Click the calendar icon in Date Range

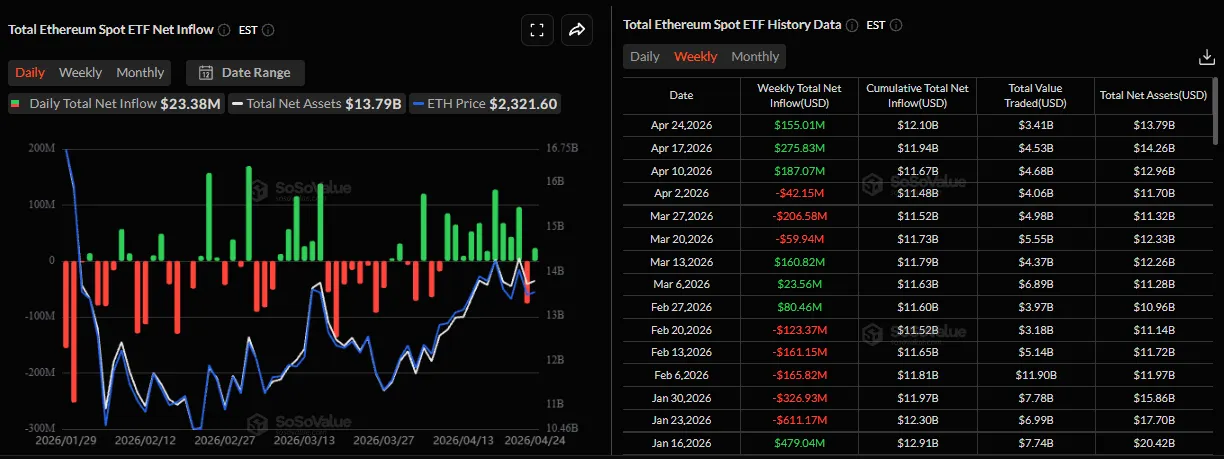click(x=206, y=72)
